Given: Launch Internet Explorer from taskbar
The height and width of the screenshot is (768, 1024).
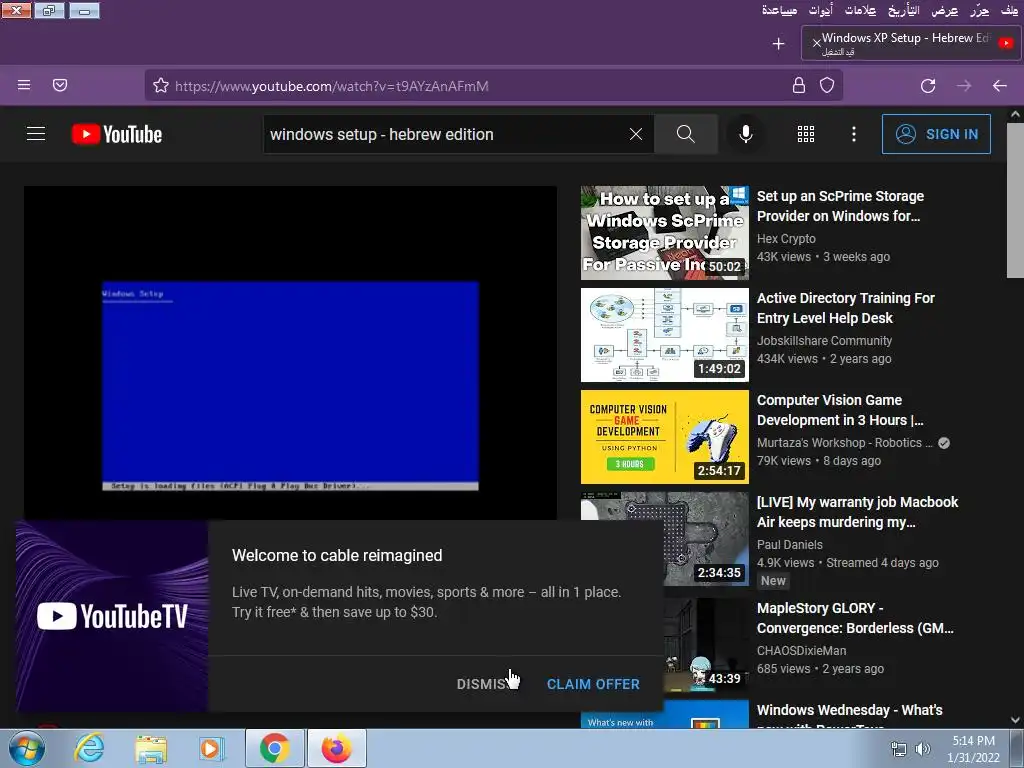Looking at the screenshot, I should tap(89, 748).
